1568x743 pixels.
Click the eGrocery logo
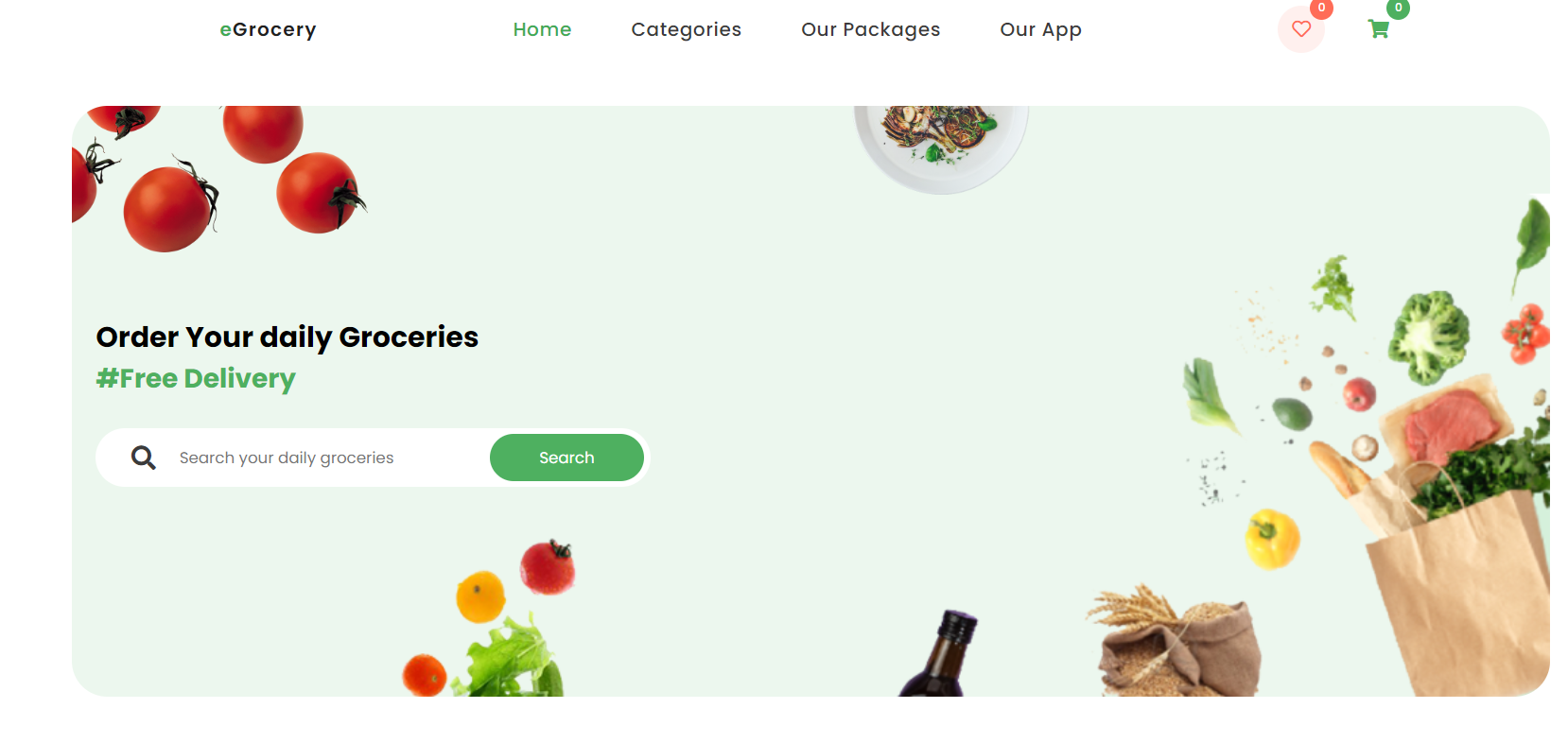pos(268,29)
